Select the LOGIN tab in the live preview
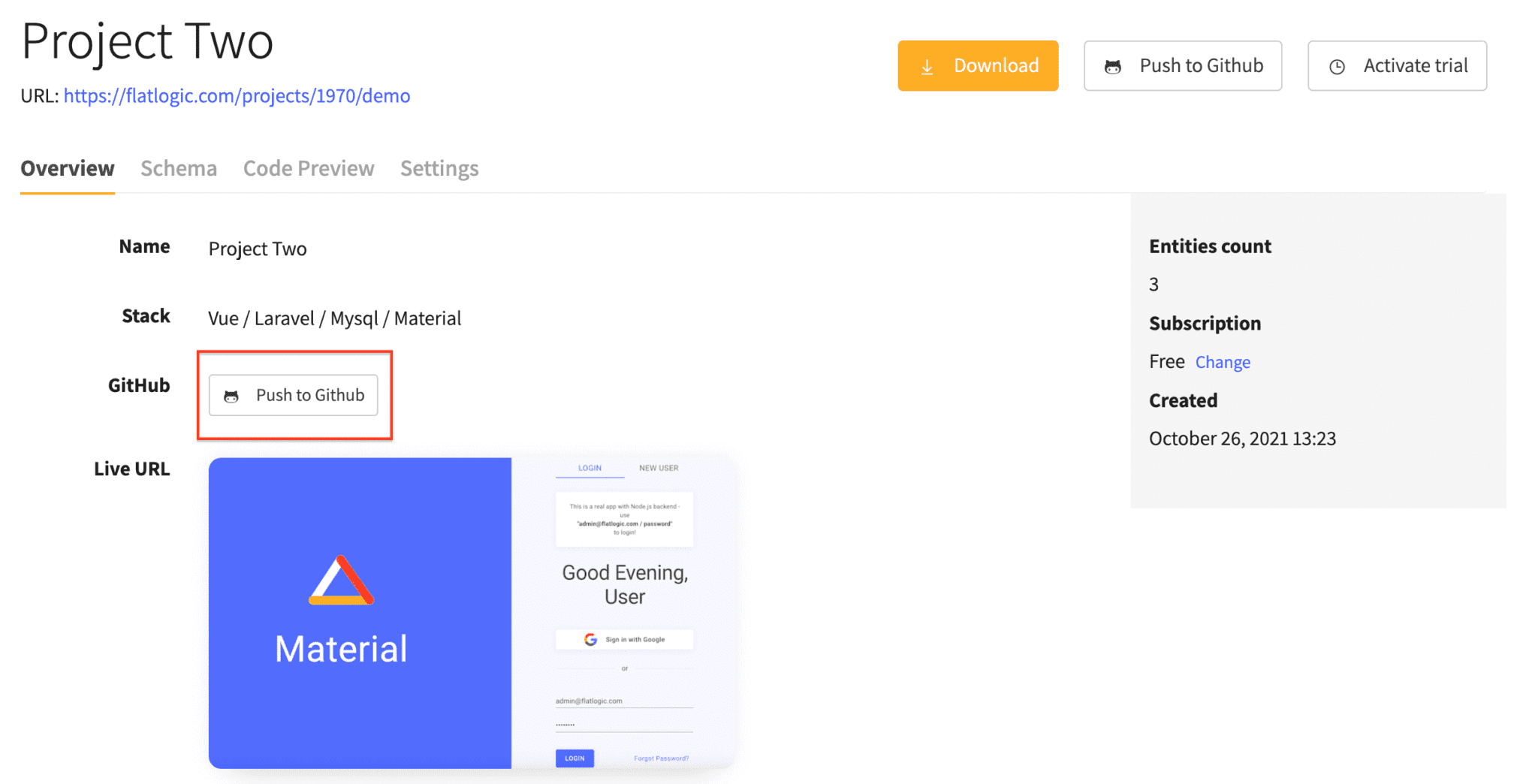 point(590,468)
